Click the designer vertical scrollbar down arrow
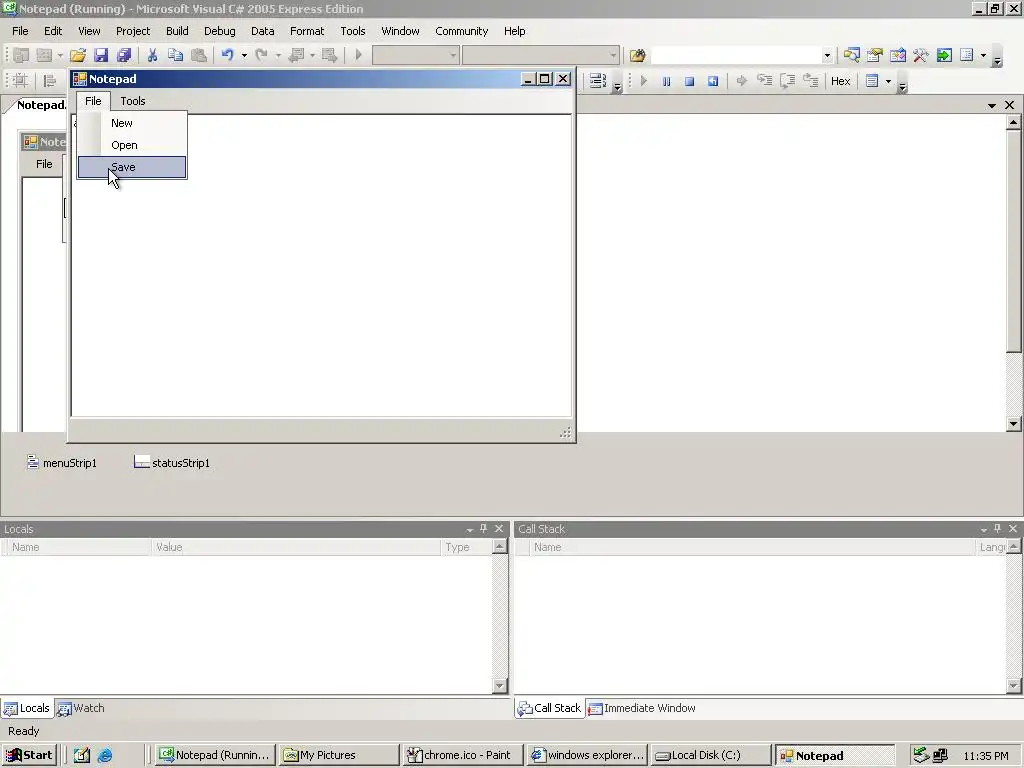This screenshot has height=768, width=1024. coord(1014,423)
